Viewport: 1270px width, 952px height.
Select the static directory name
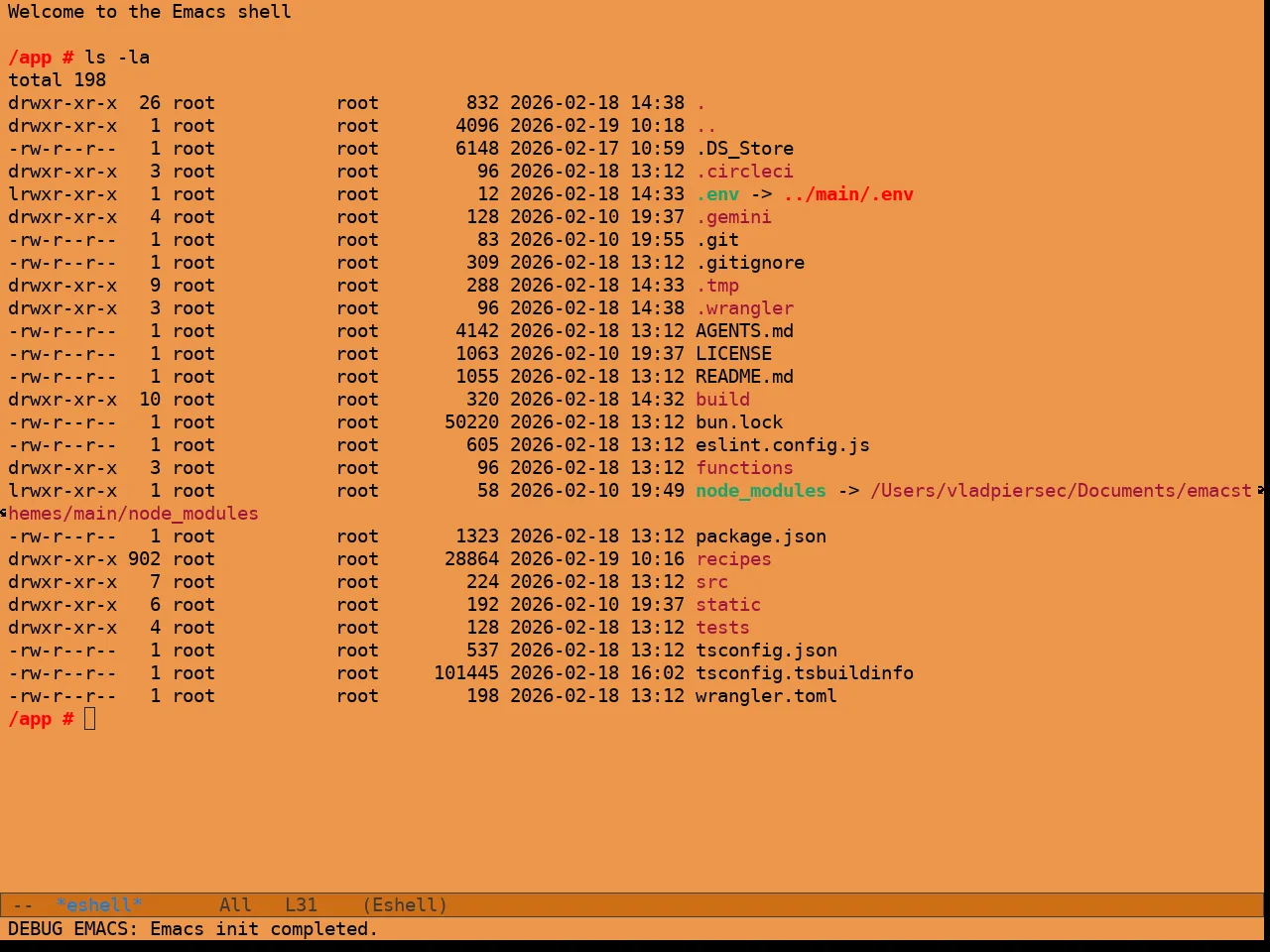pyautogui.click(x=728, y=605)
